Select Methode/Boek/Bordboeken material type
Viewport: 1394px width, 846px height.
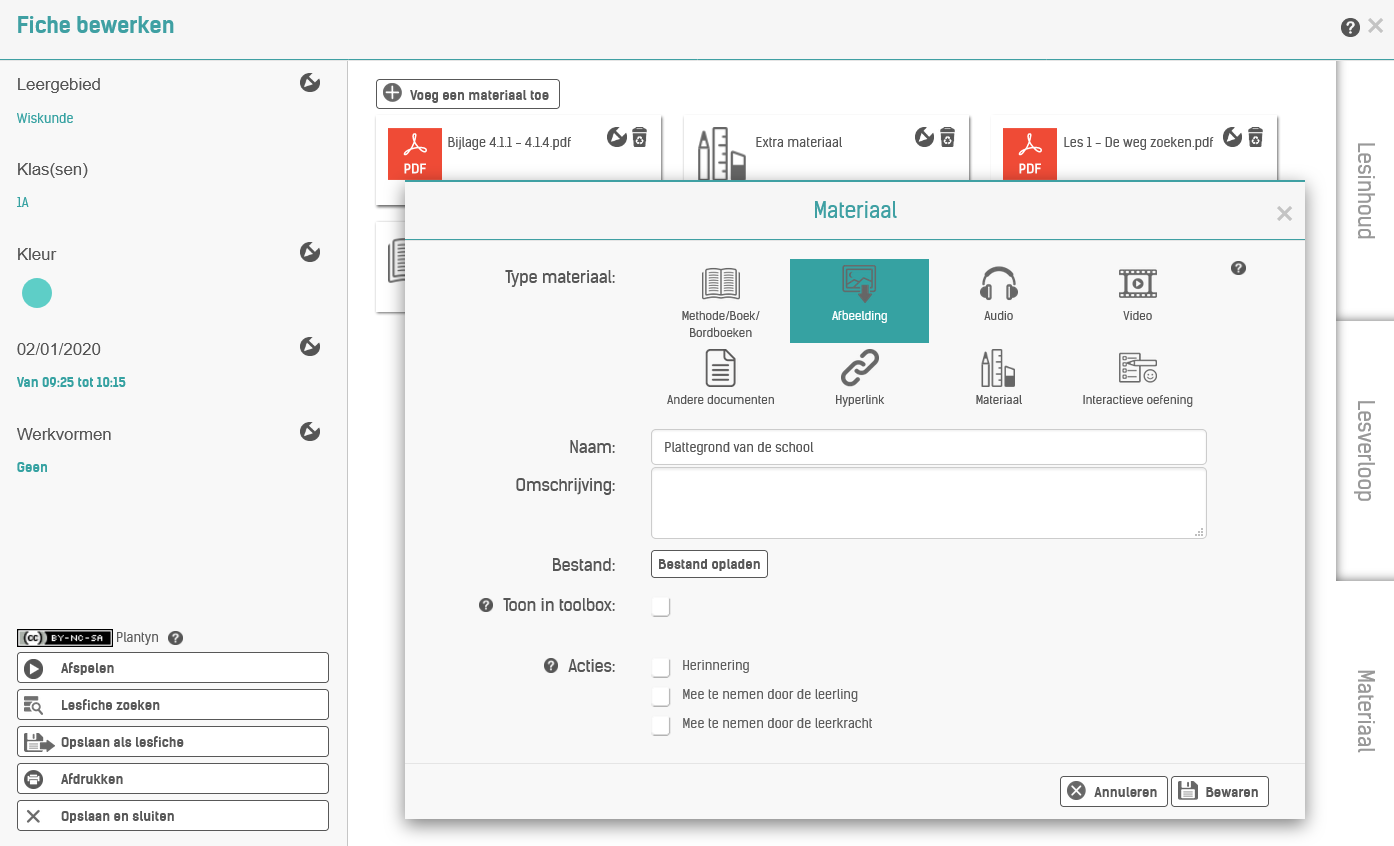[720, 301]
